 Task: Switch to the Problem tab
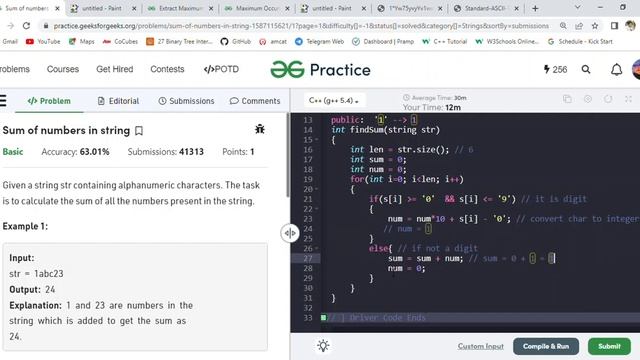pos(49,101)
